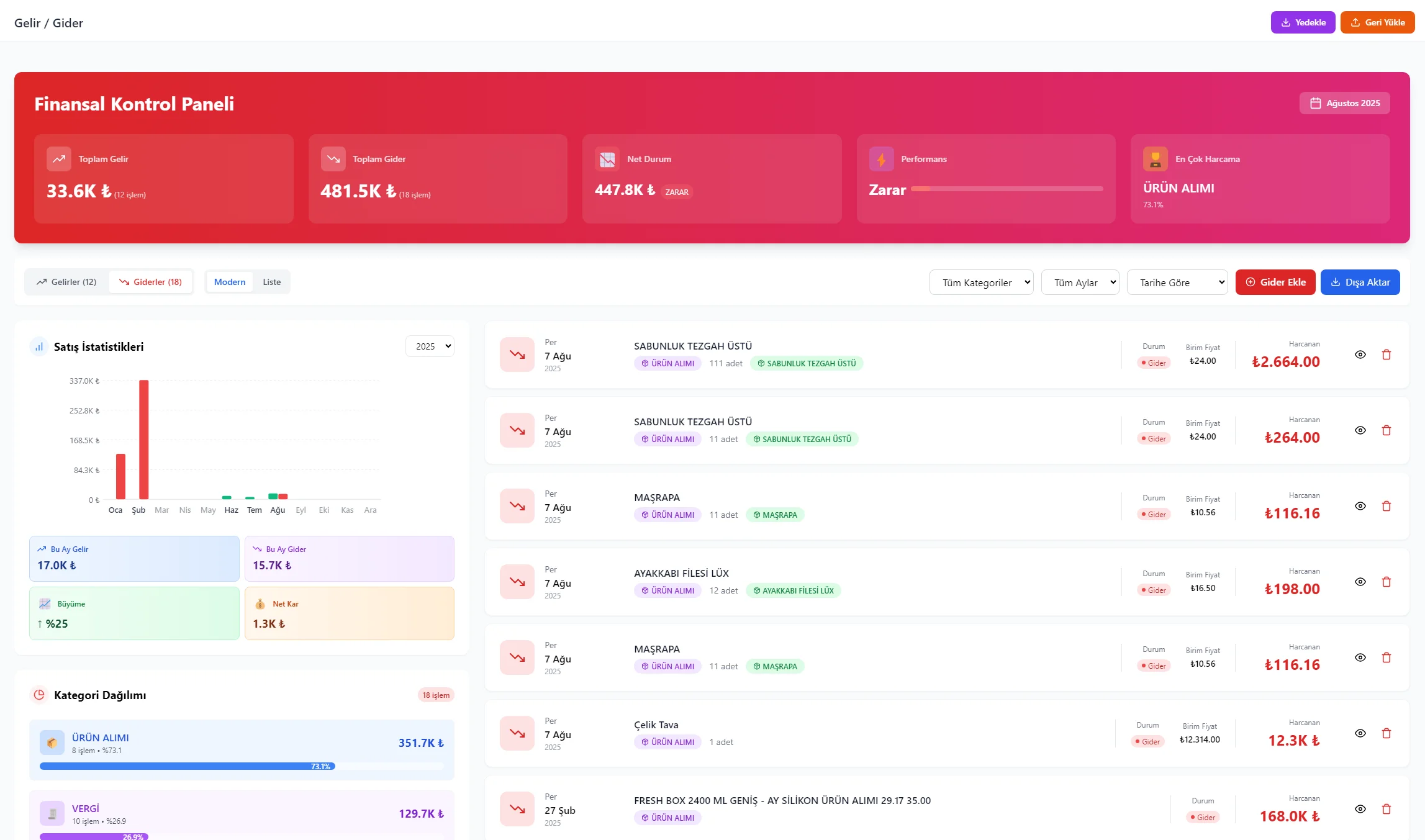
Task: Select the Giderler (18) tab
Action: (x=150, y=282)
